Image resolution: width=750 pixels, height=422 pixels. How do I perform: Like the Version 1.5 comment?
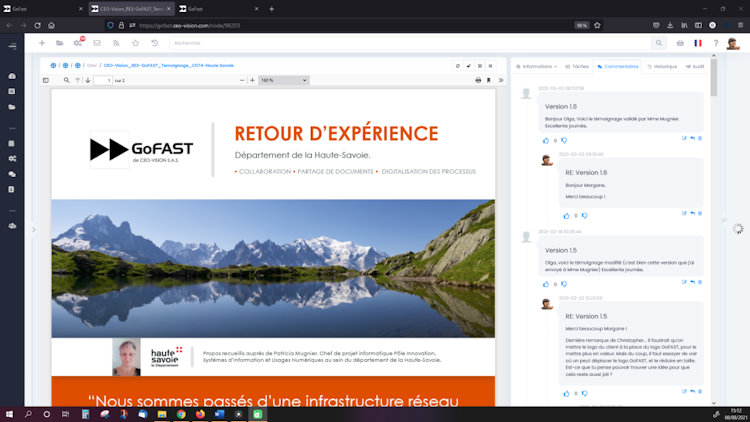click(546, 284)
